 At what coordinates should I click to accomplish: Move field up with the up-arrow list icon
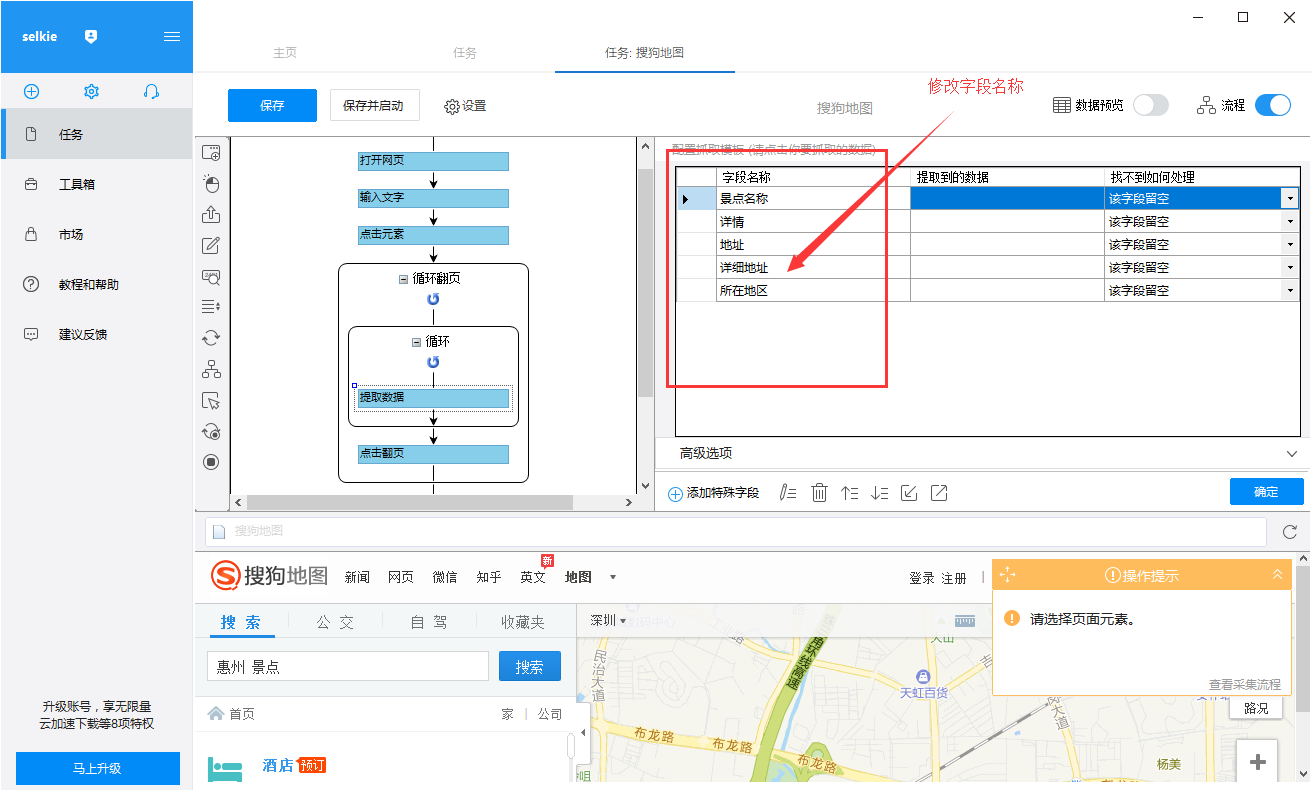849,492
